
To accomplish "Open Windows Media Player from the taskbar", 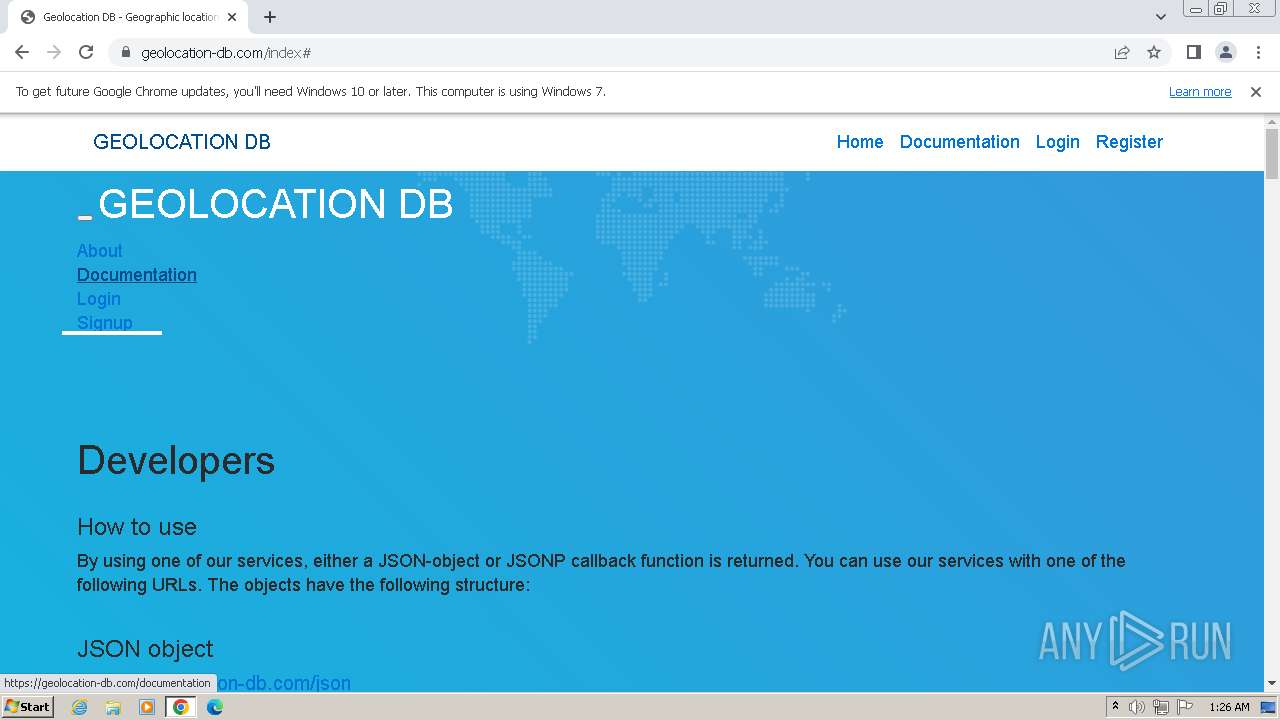I will (147, 707).
